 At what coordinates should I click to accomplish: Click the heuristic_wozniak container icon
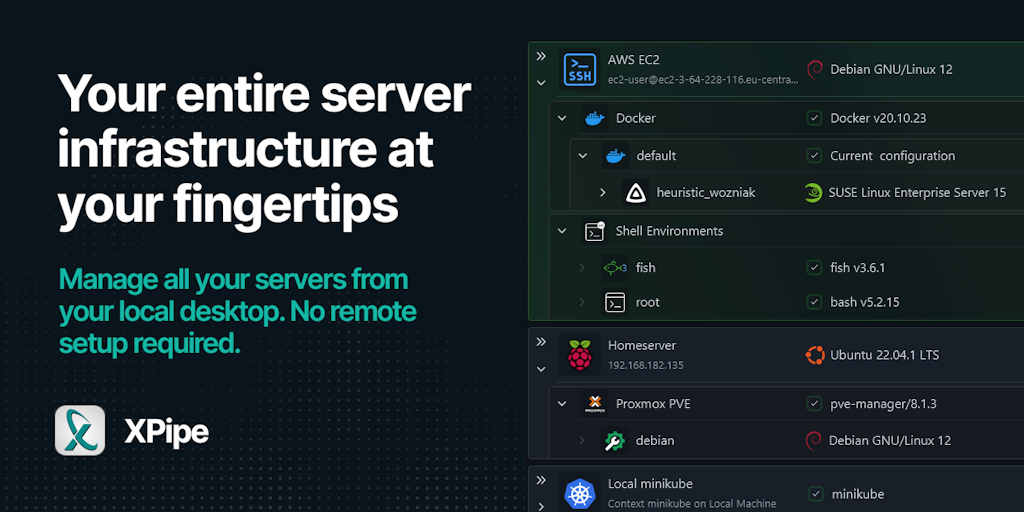pyautogui.click(x=635, y=193)
